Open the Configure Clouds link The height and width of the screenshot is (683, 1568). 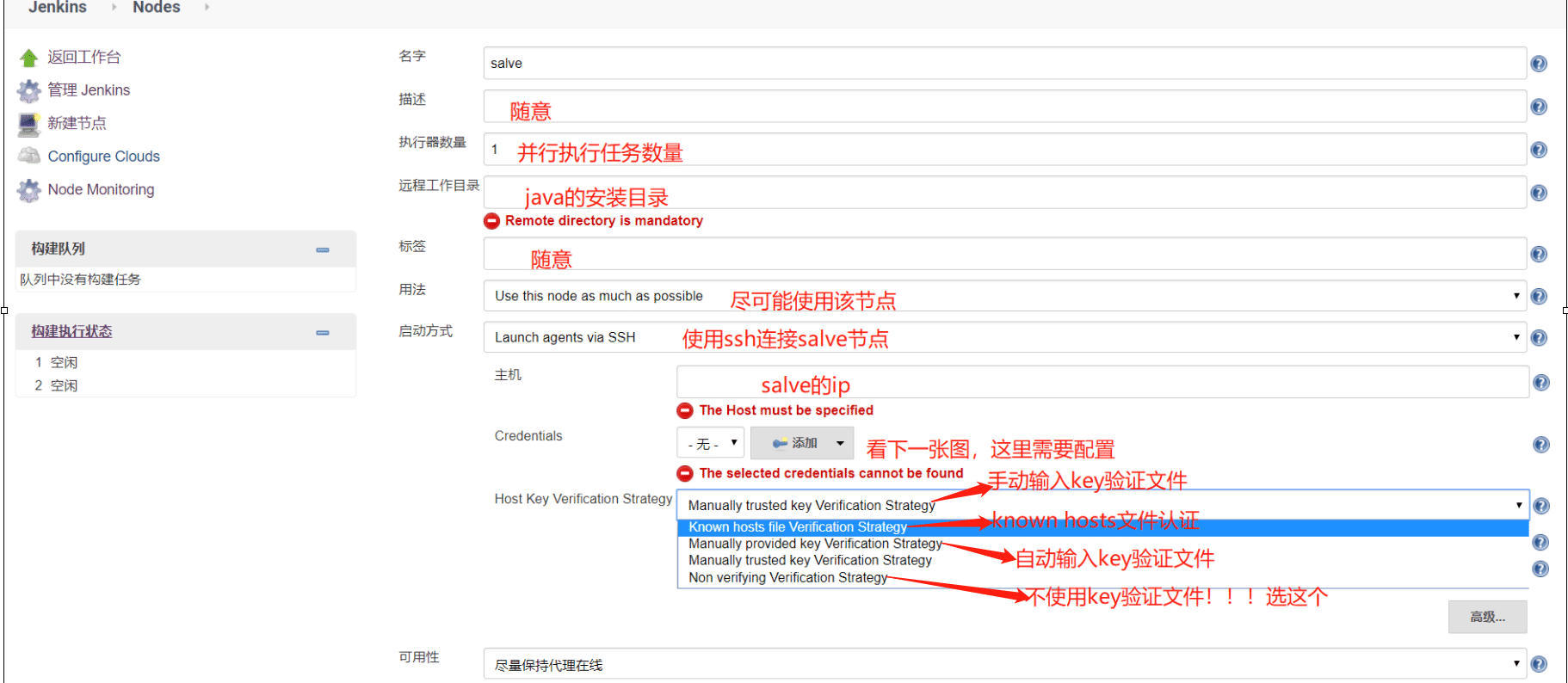104,157
